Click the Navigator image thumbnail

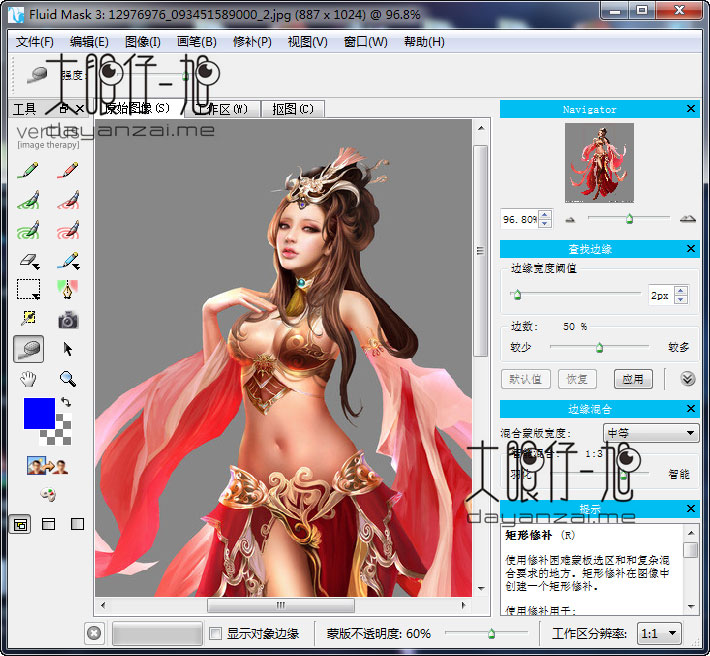(600, 163)
